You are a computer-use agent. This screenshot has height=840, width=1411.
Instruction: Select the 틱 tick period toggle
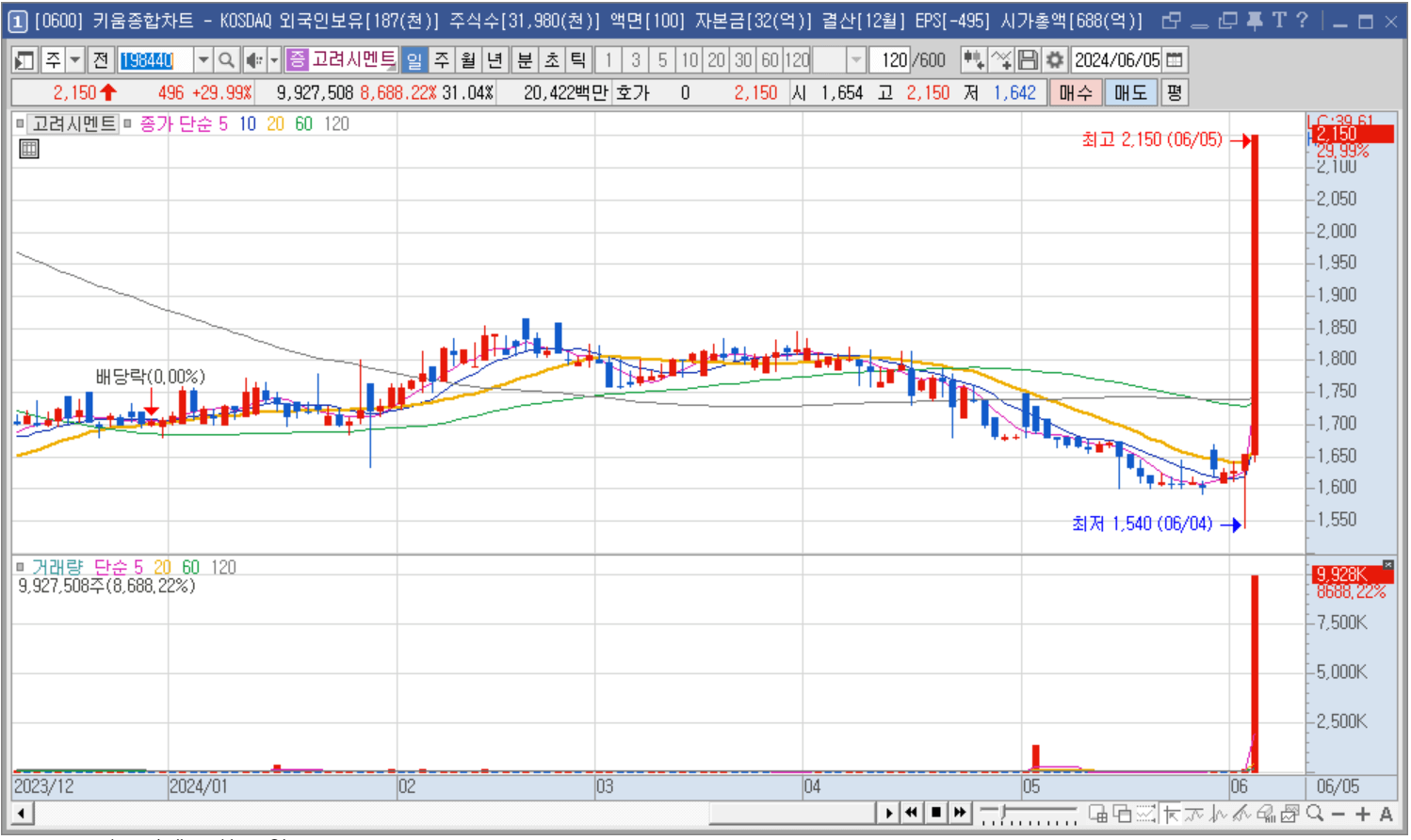tap(578, 60)
